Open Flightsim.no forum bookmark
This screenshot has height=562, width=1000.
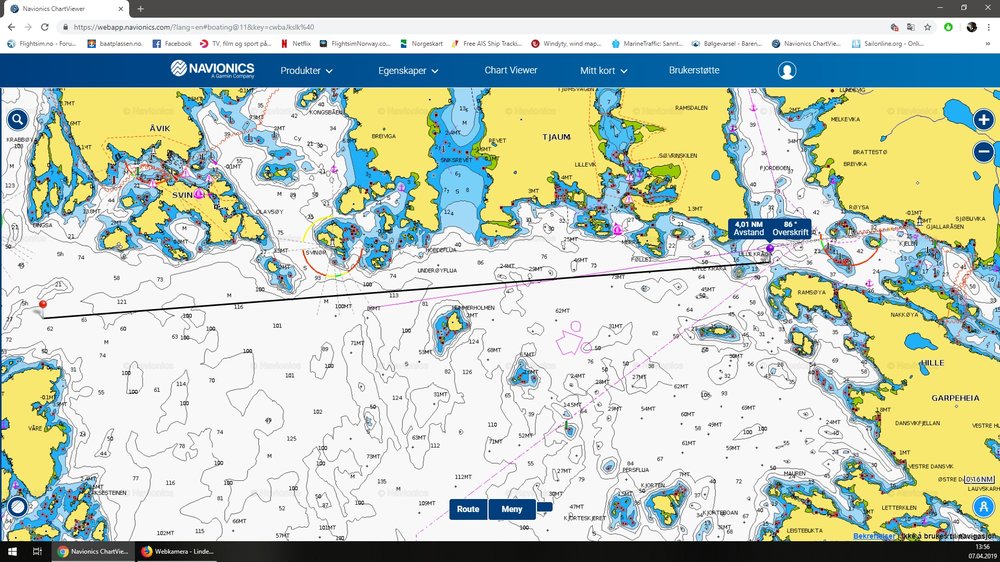point(41,43)
